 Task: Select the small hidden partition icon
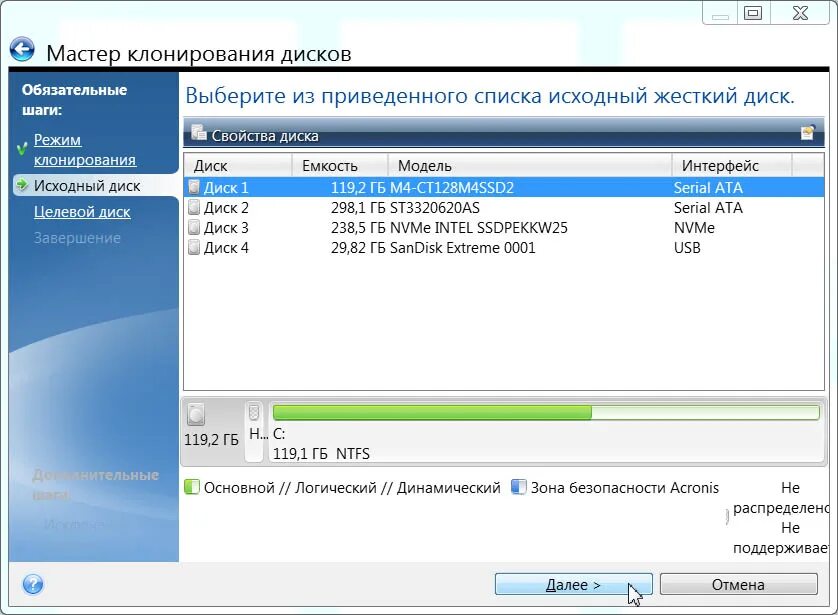pos(254,412)
